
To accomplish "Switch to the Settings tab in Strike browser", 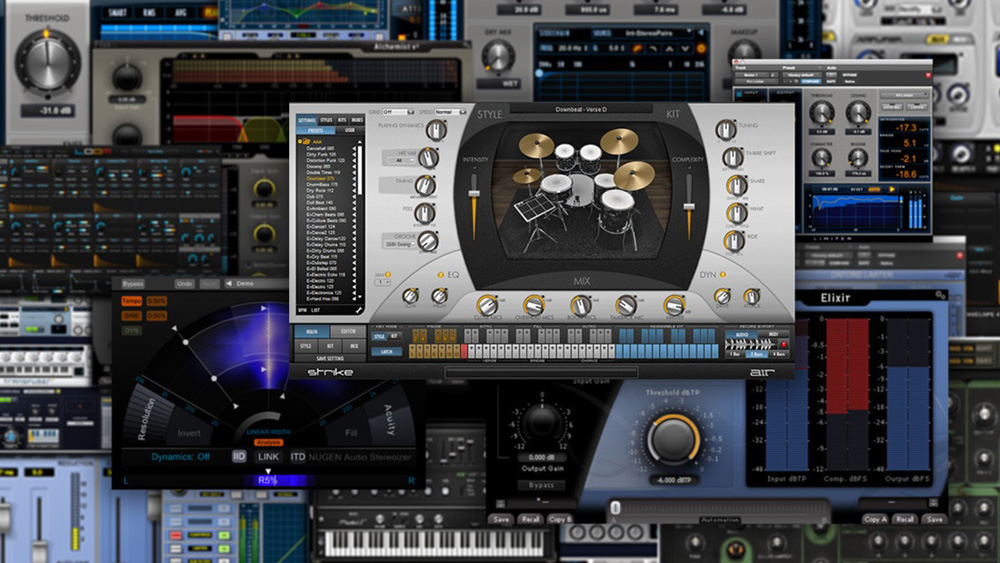I will coord(307,120).
